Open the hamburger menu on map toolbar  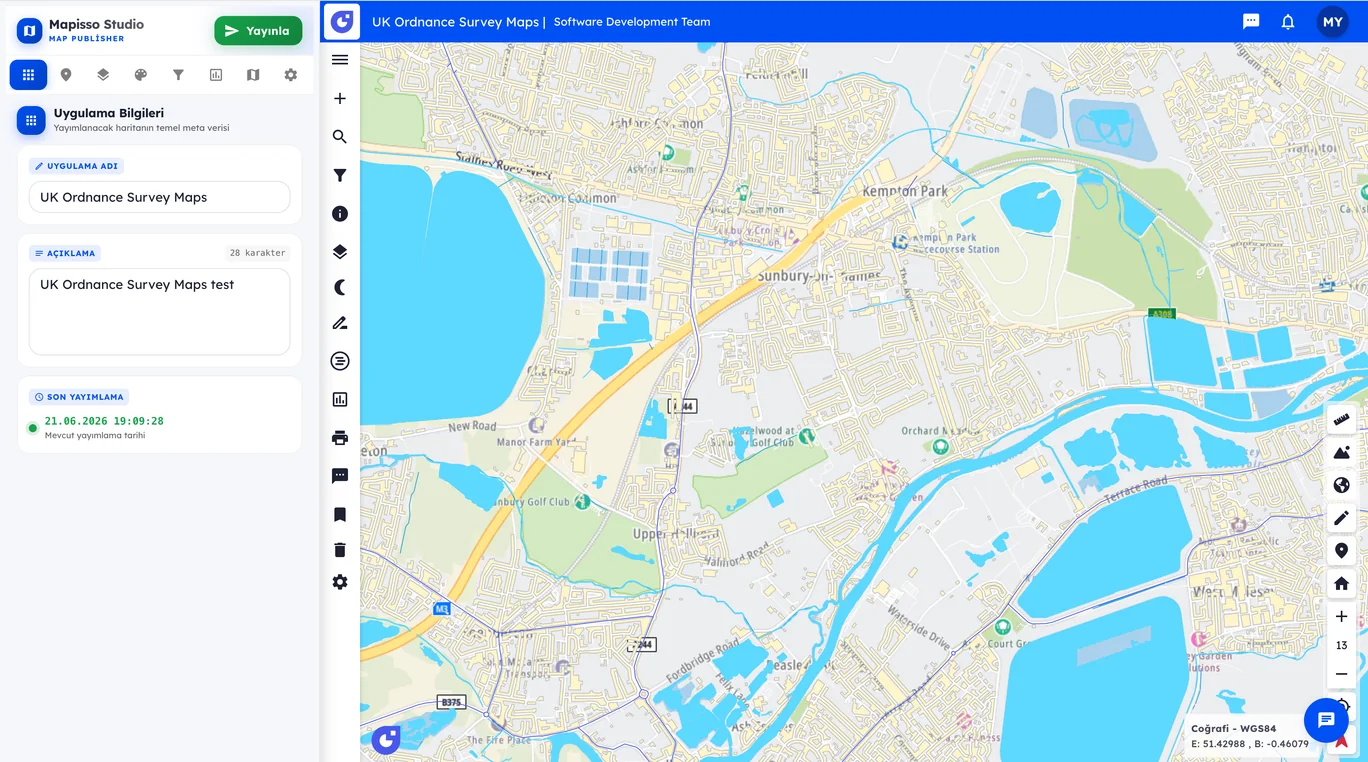(x=340, y=60)
